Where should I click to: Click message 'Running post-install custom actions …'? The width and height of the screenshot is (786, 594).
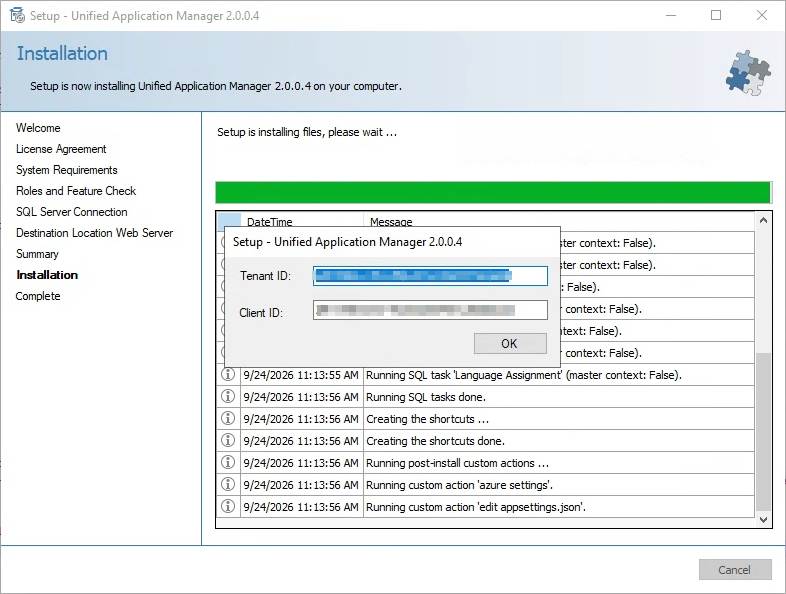click(x=457, y=463)
